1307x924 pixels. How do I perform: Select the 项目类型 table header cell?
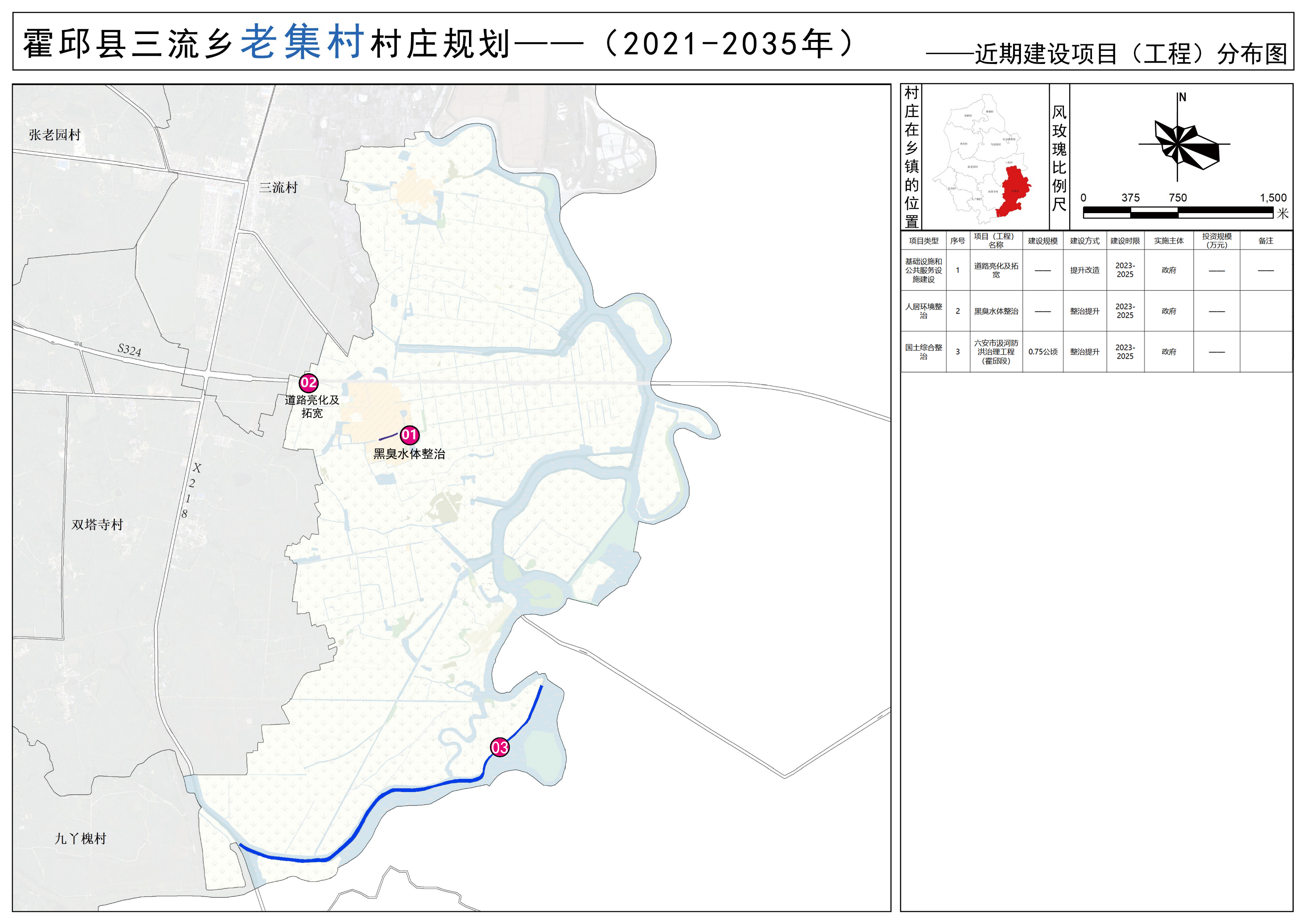point(923,241)
